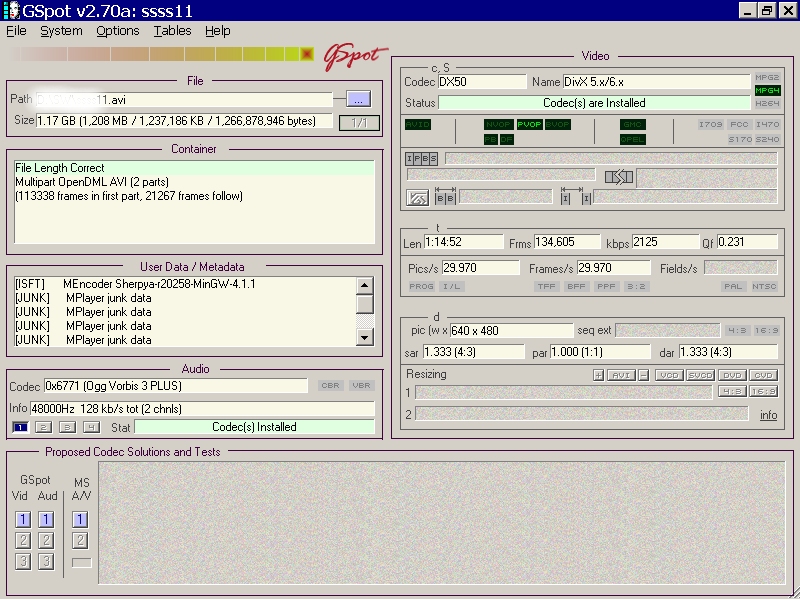Screen dimensions: 800x600
Task: Click the PAL indicator
Action: click(733, 287)
